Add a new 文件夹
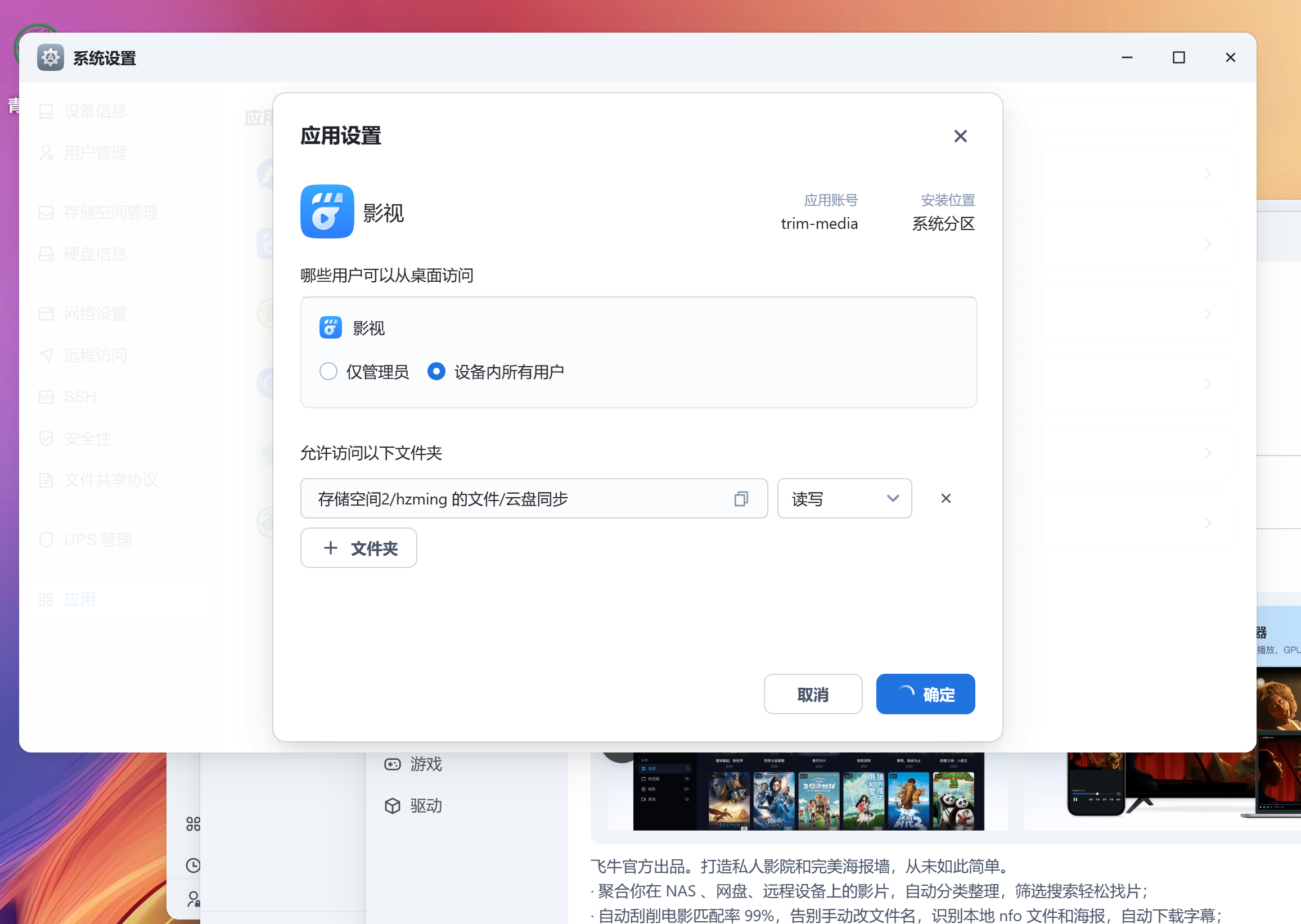1301x924 pixels. [x=358, y=548]
